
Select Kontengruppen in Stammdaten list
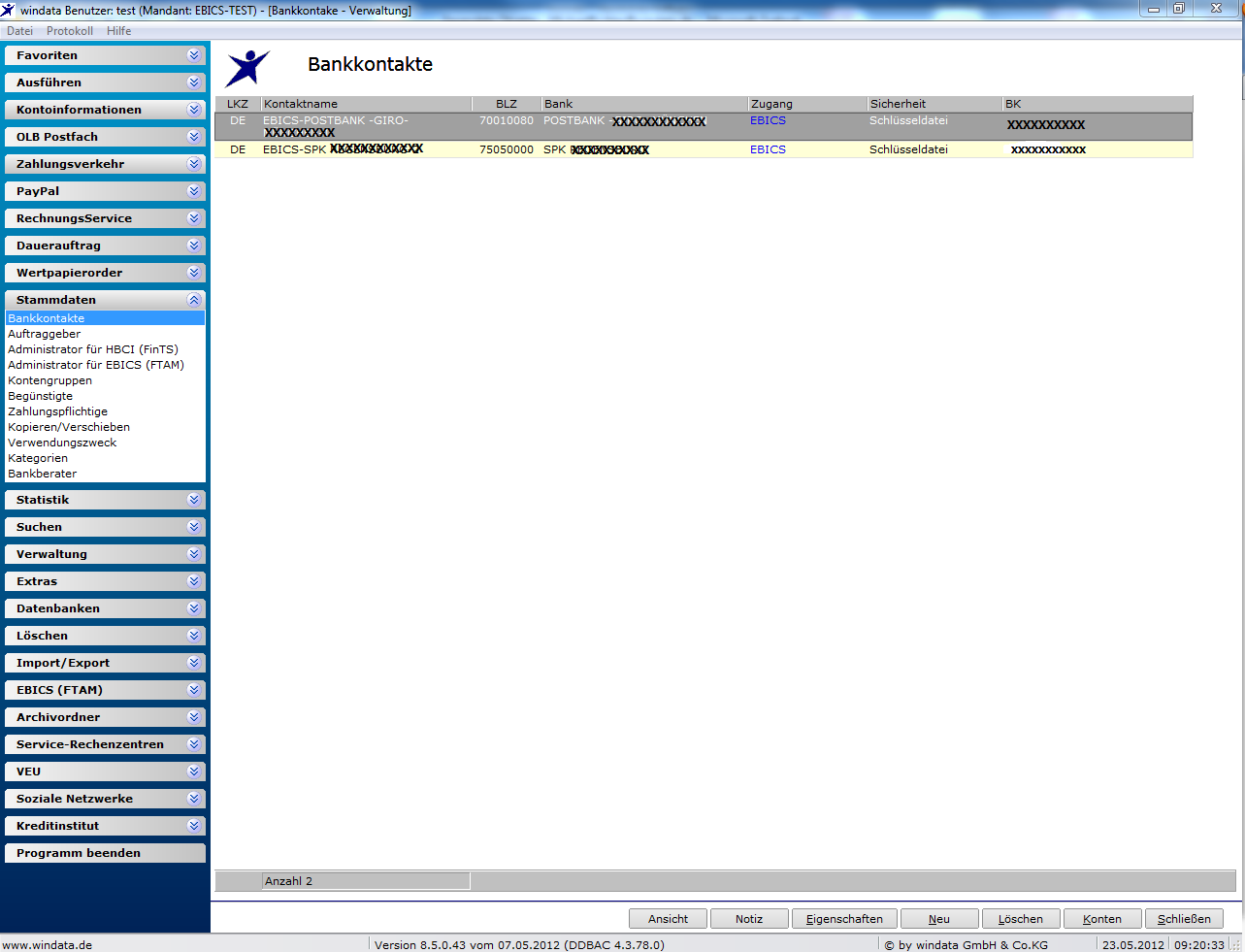(50, 380)
